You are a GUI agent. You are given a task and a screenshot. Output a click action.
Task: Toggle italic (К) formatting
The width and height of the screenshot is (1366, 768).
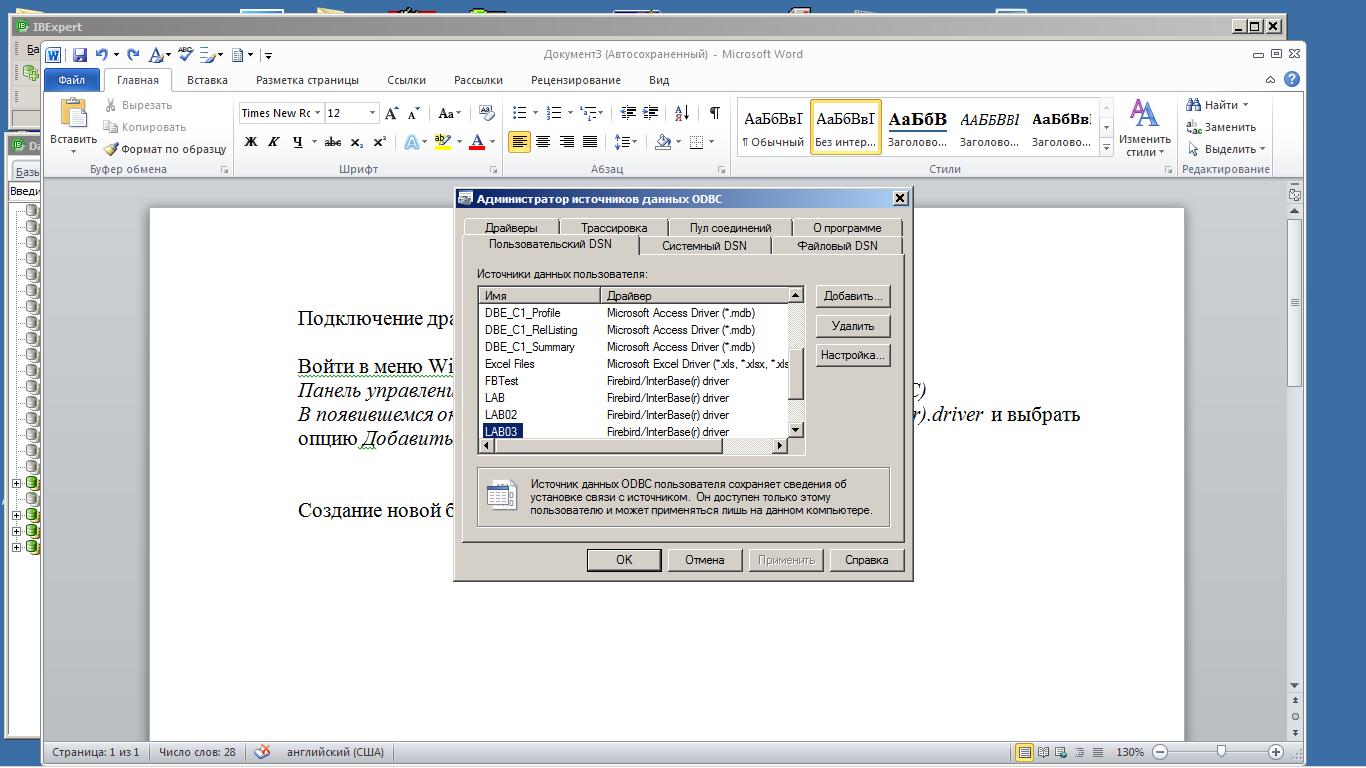[275, 142]
